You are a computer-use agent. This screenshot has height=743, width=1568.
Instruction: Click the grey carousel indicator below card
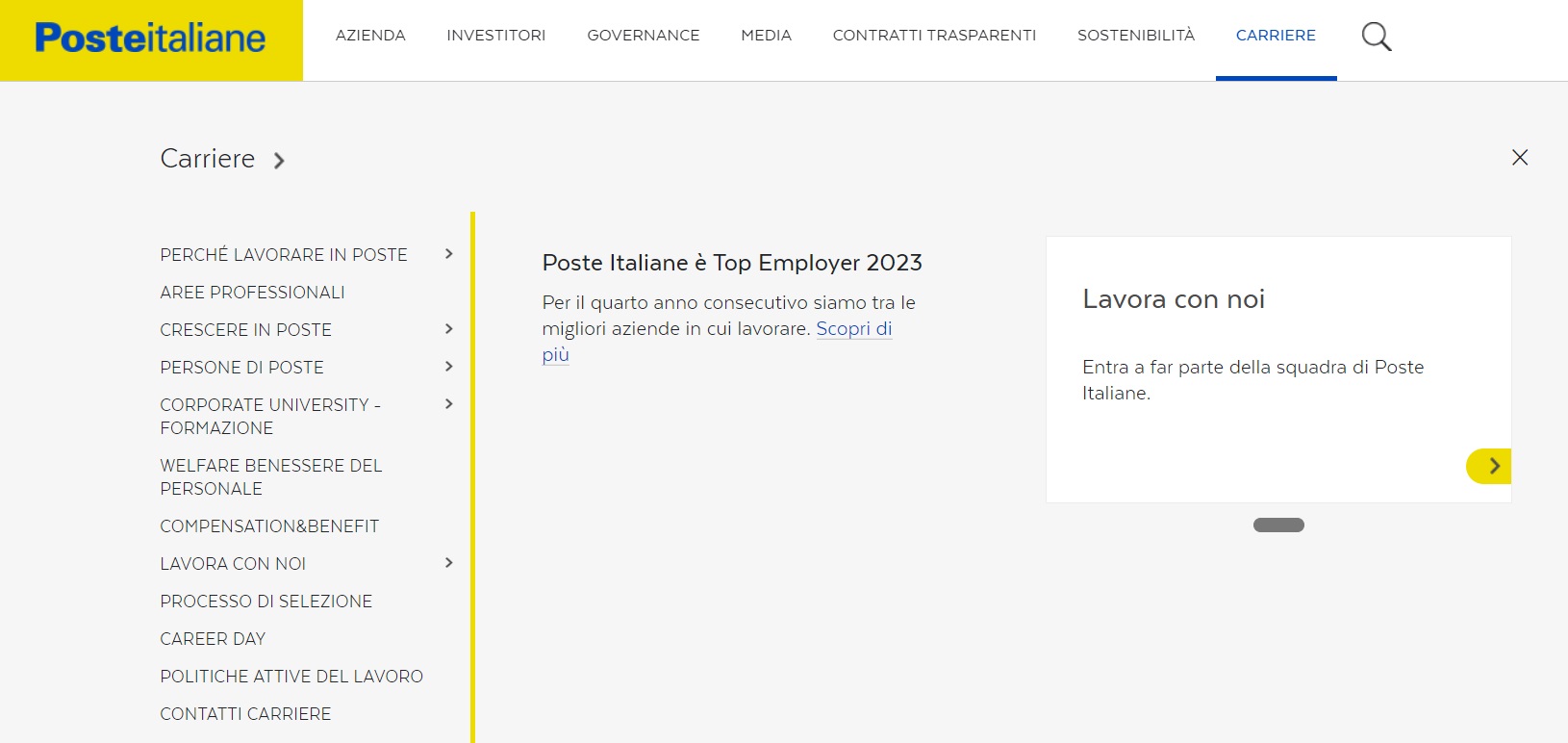[1278, 525]
